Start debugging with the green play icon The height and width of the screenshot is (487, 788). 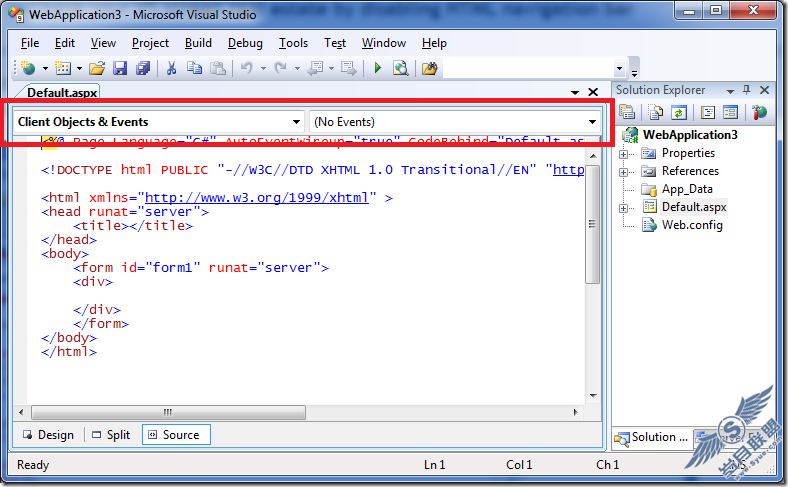point(378,68)
